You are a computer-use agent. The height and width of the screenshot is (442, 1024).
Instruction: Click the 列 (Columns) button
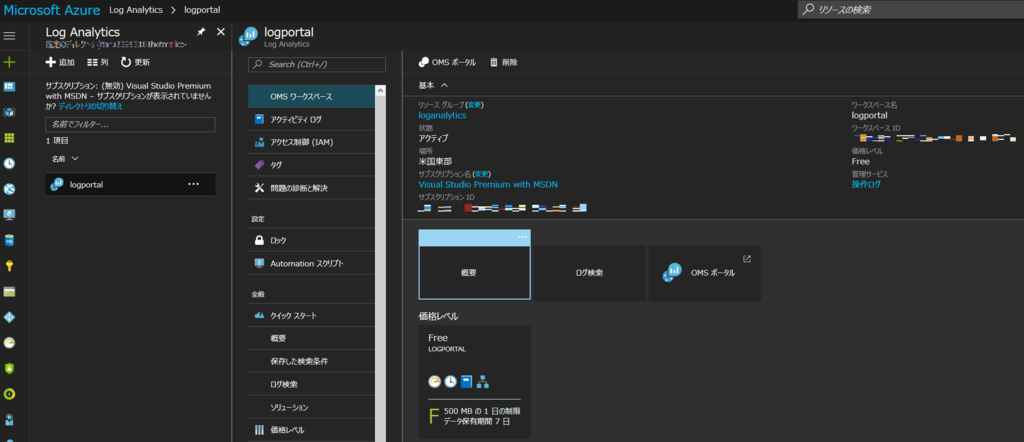click(x=97, y=63)
